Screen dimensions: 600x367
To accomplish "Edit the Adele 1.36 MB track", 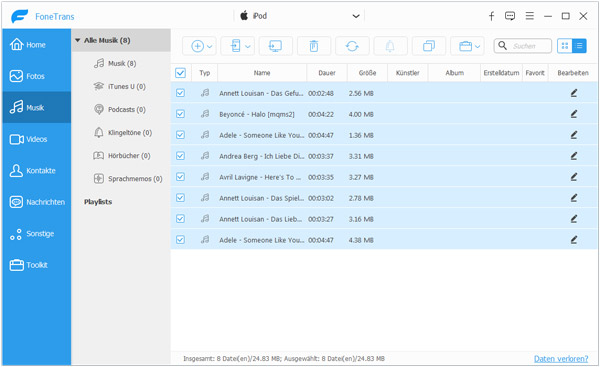I will 574,135.
